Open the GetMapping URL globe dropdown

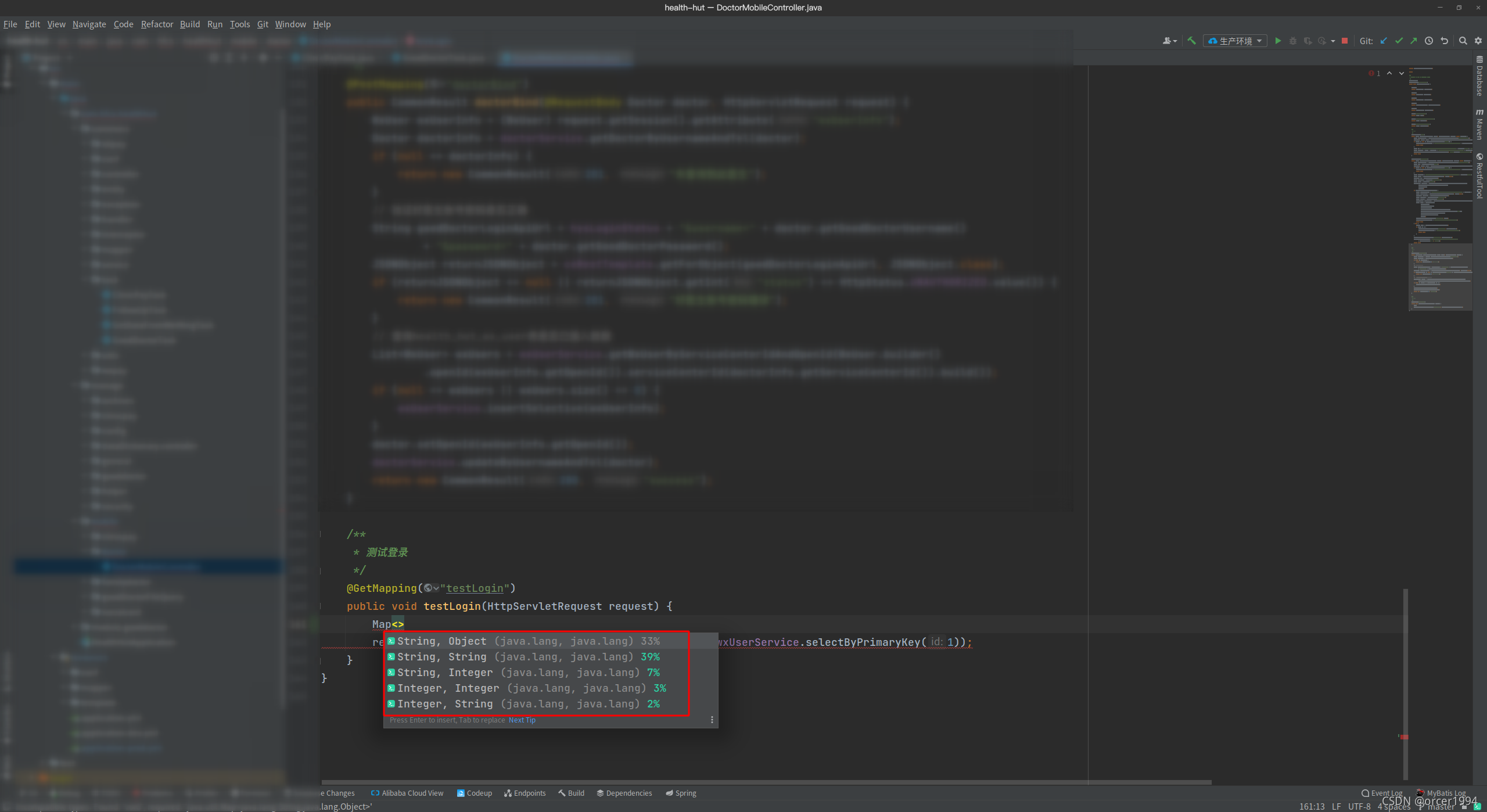(x=431, y=588)
